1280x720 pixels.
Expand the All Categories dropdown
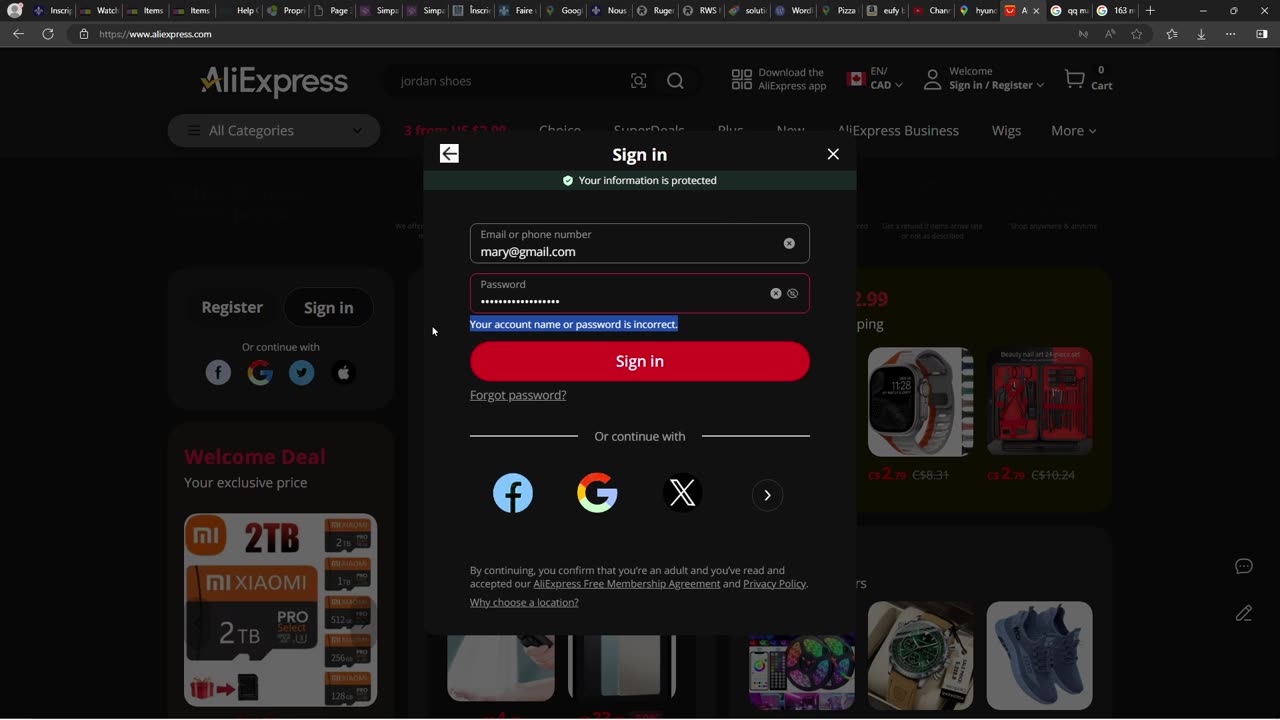[x=274, y=131]
